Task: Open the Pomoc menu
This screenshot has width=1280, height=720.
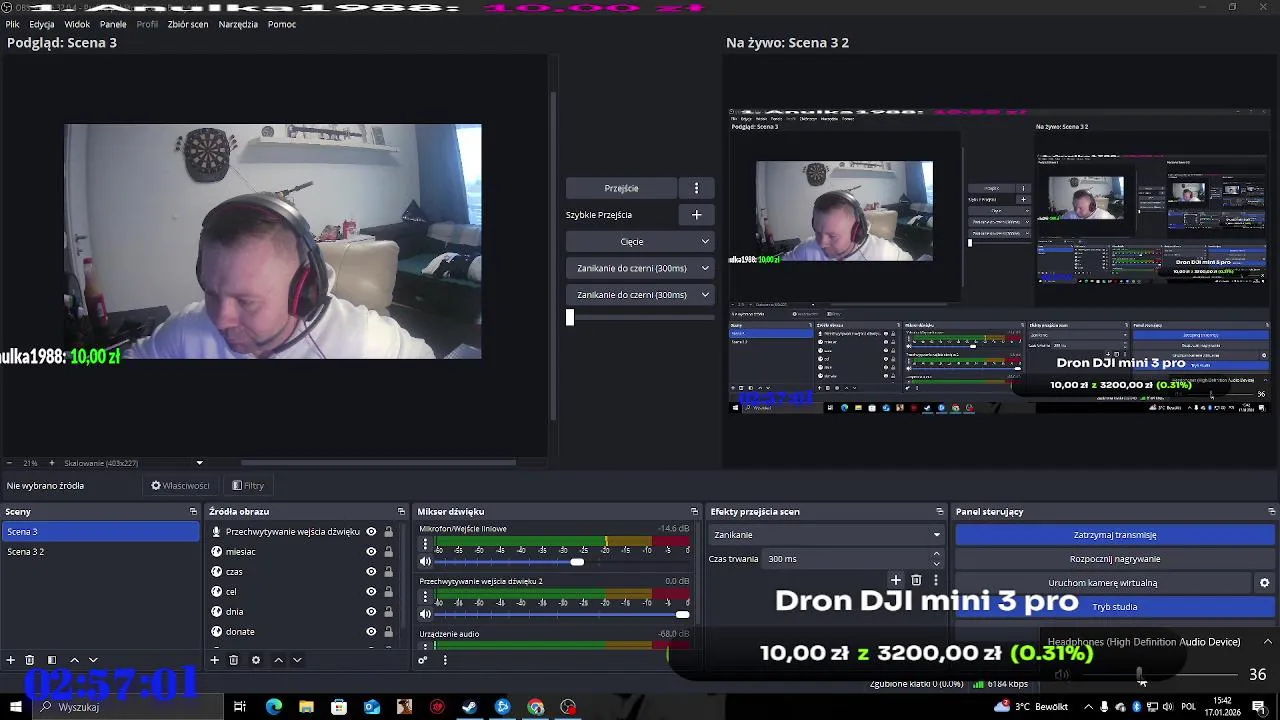Action: (x=282, y=24)
